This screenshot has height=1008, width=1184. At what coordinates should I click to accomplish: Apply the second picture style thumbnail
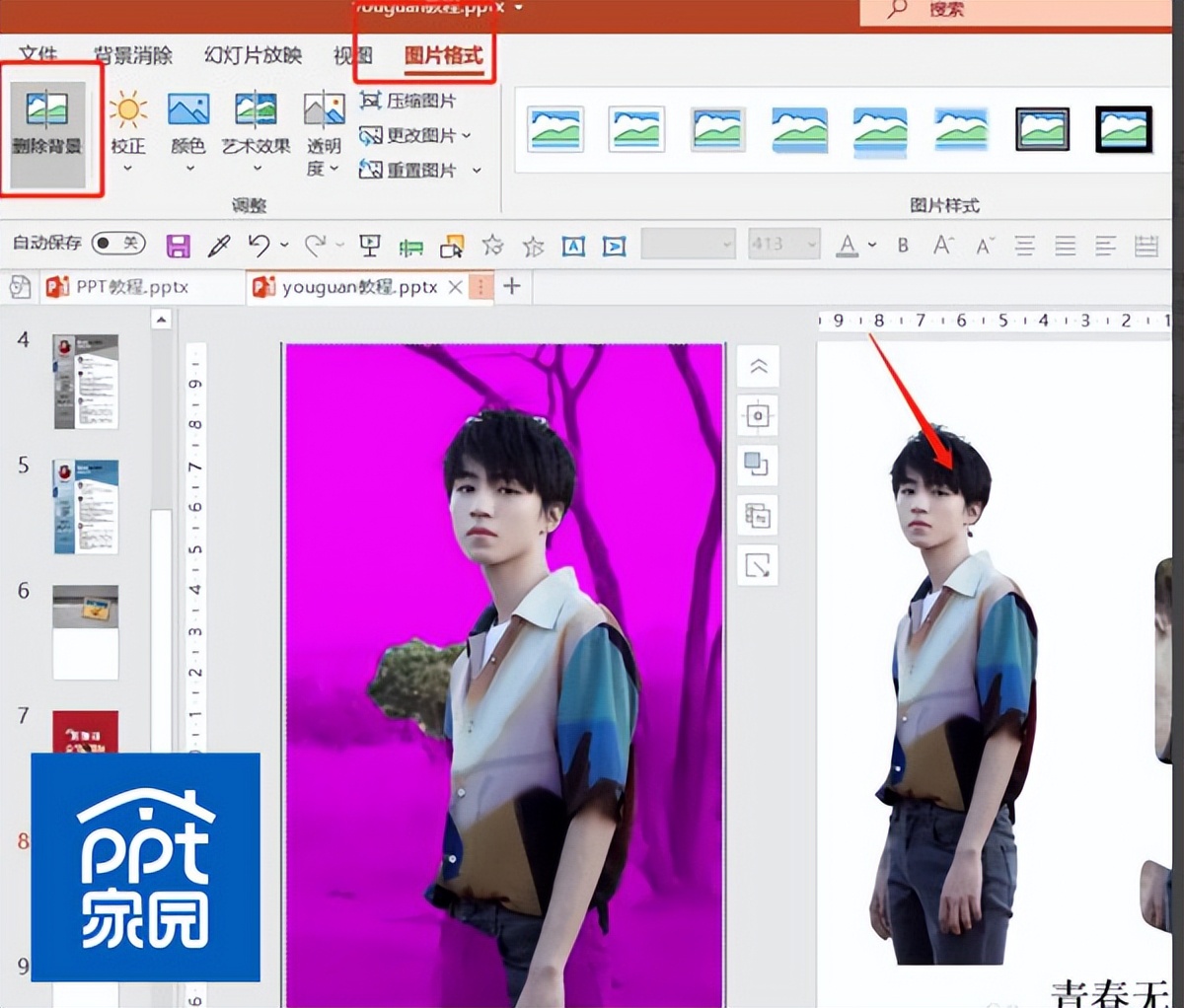[x=636, y=129]
